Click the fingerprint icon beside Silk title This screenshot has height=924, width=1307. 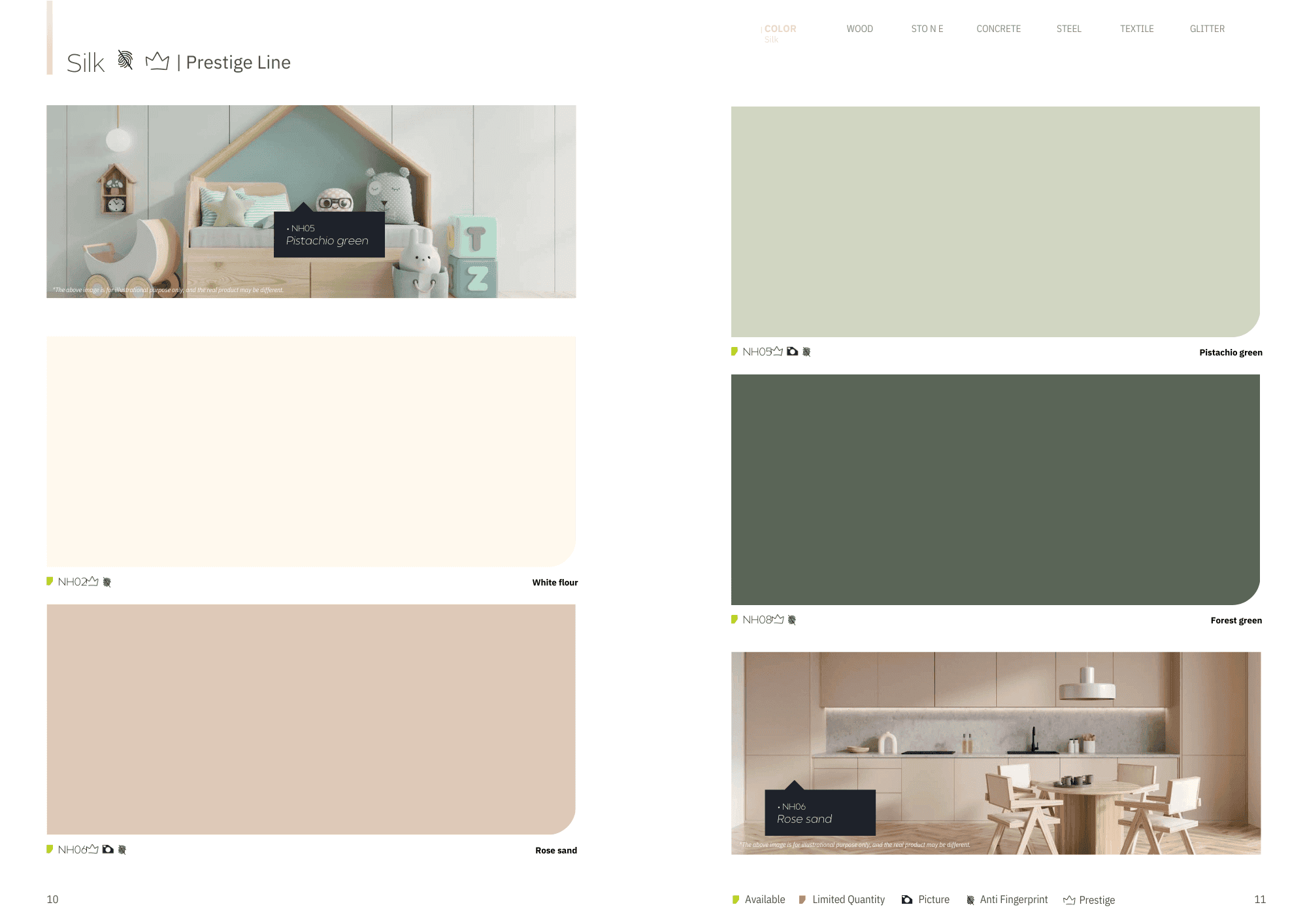(x=125, y=60)
